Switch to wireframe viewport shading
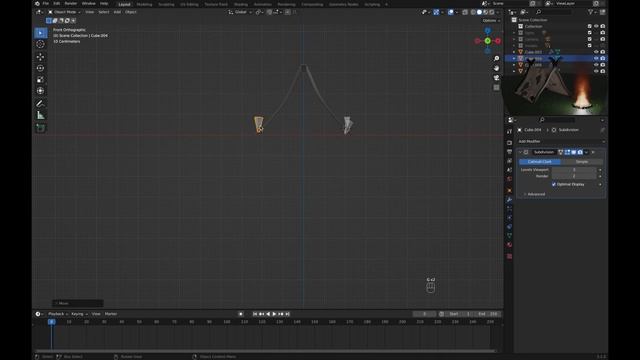Viewport: 640px width, 360px height. tap(473, 12)
